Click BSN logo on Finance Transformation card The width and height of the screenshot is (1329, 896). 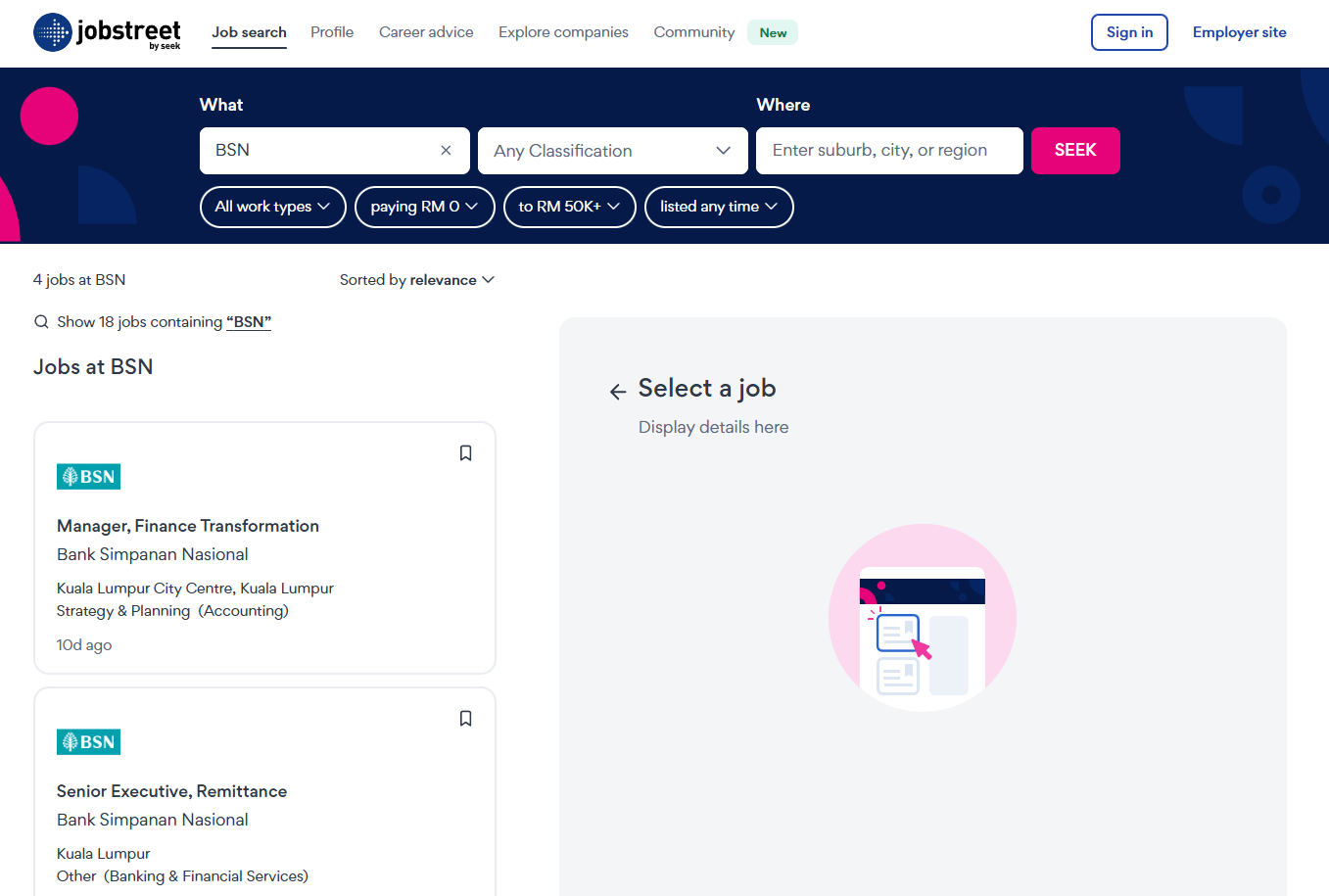pos(88,477)
